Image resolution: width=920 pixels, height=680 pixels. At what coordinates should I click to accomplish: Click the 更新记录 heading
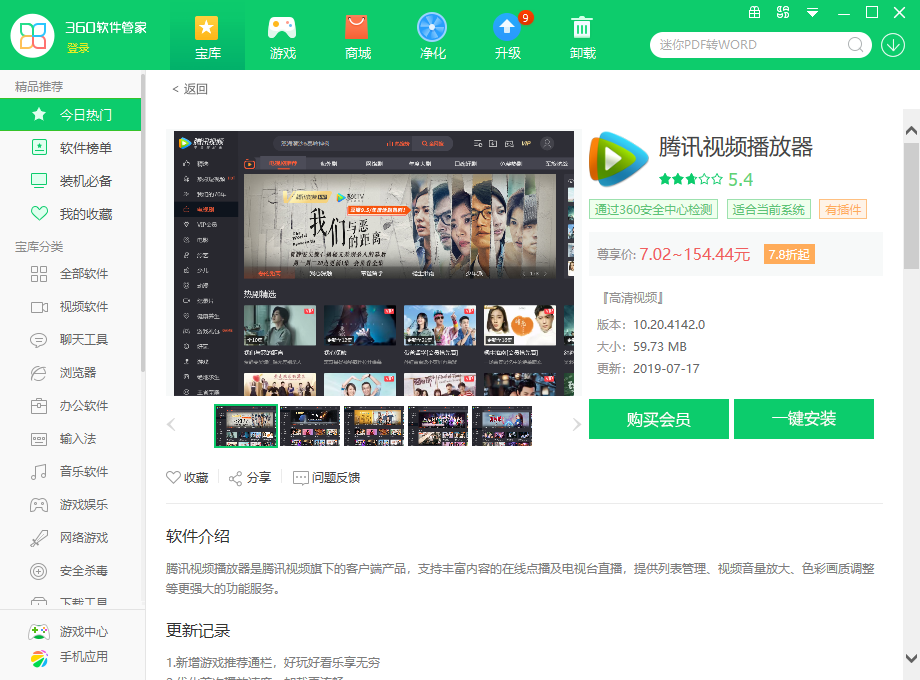click(198, 630)
